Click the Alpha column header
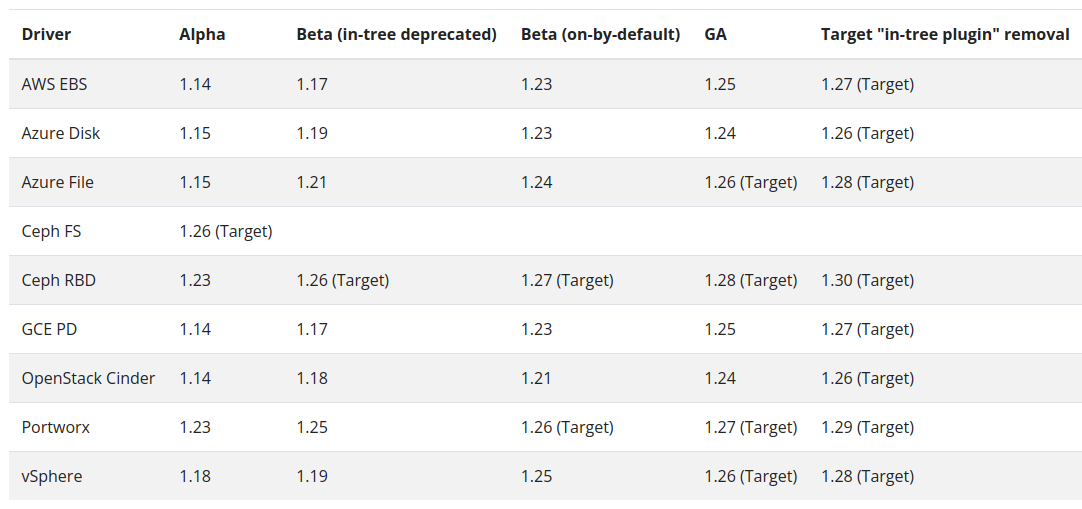Screen dimensions: 1082x509 (202, 34)
